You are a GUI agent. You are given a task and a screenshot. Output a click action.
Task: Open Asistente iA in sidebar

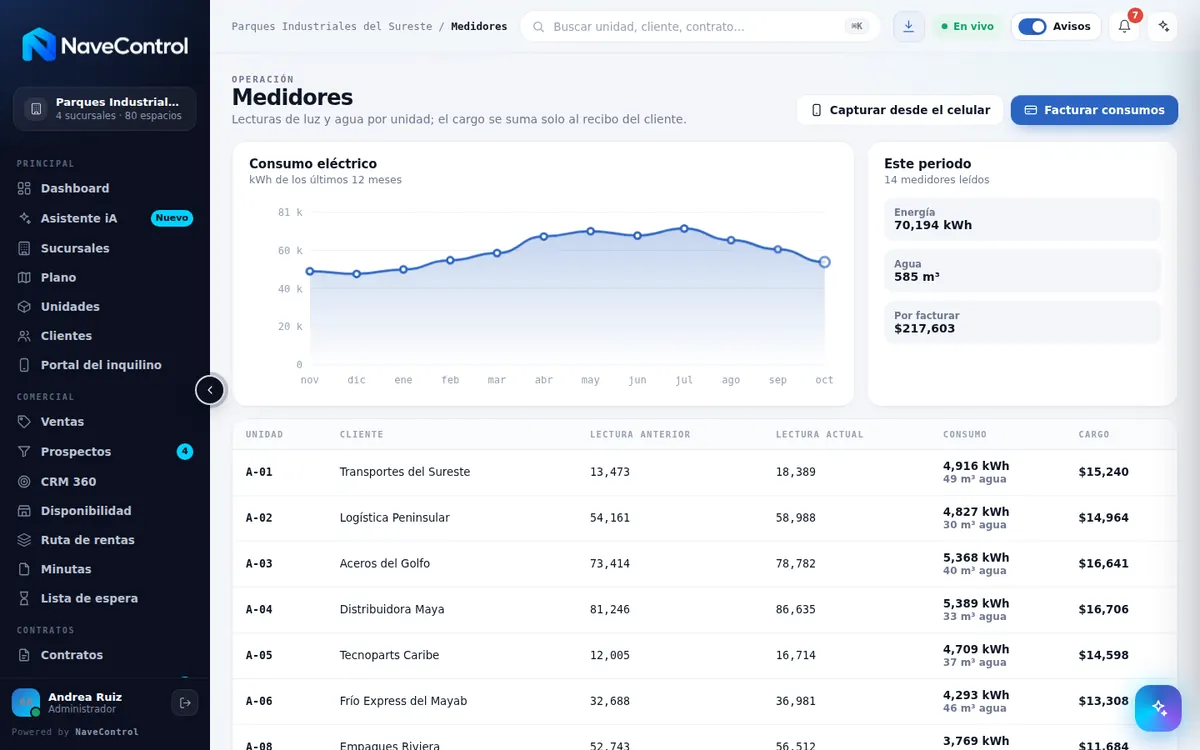pyautogui.click(x=105, y=218)
